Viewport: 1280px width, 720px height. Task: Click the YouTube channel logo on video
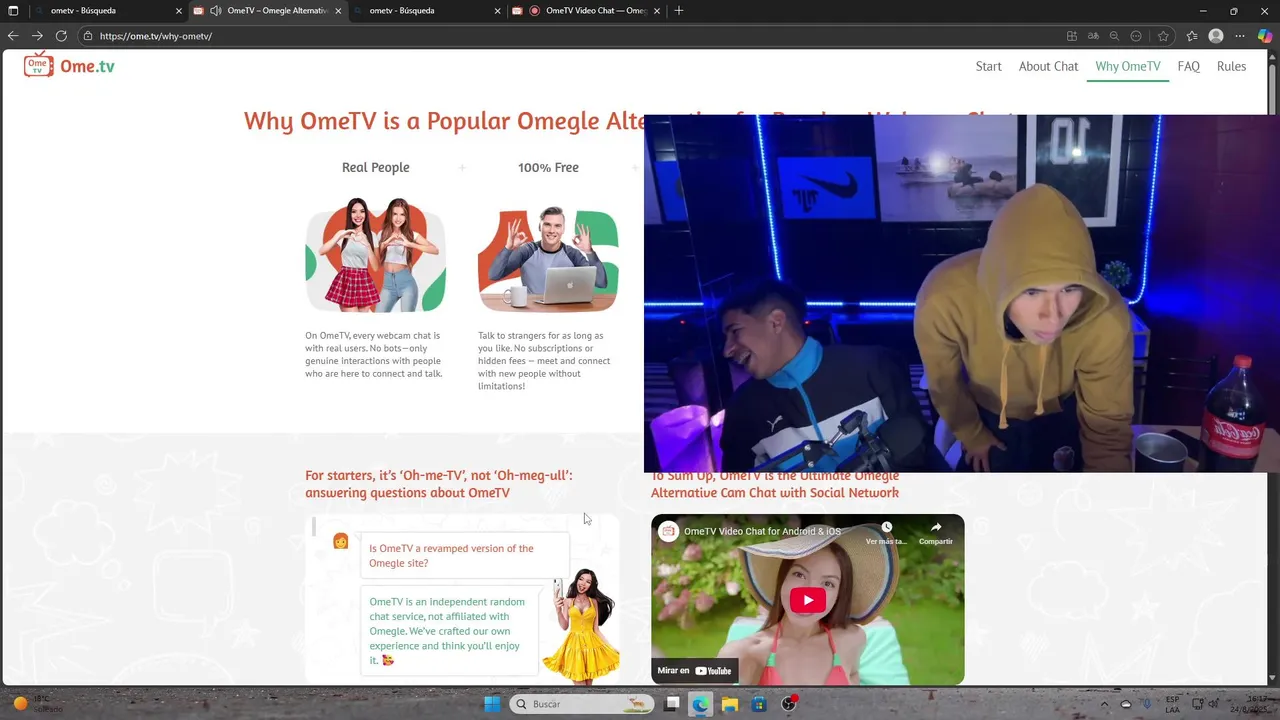[x=668, y=531]
